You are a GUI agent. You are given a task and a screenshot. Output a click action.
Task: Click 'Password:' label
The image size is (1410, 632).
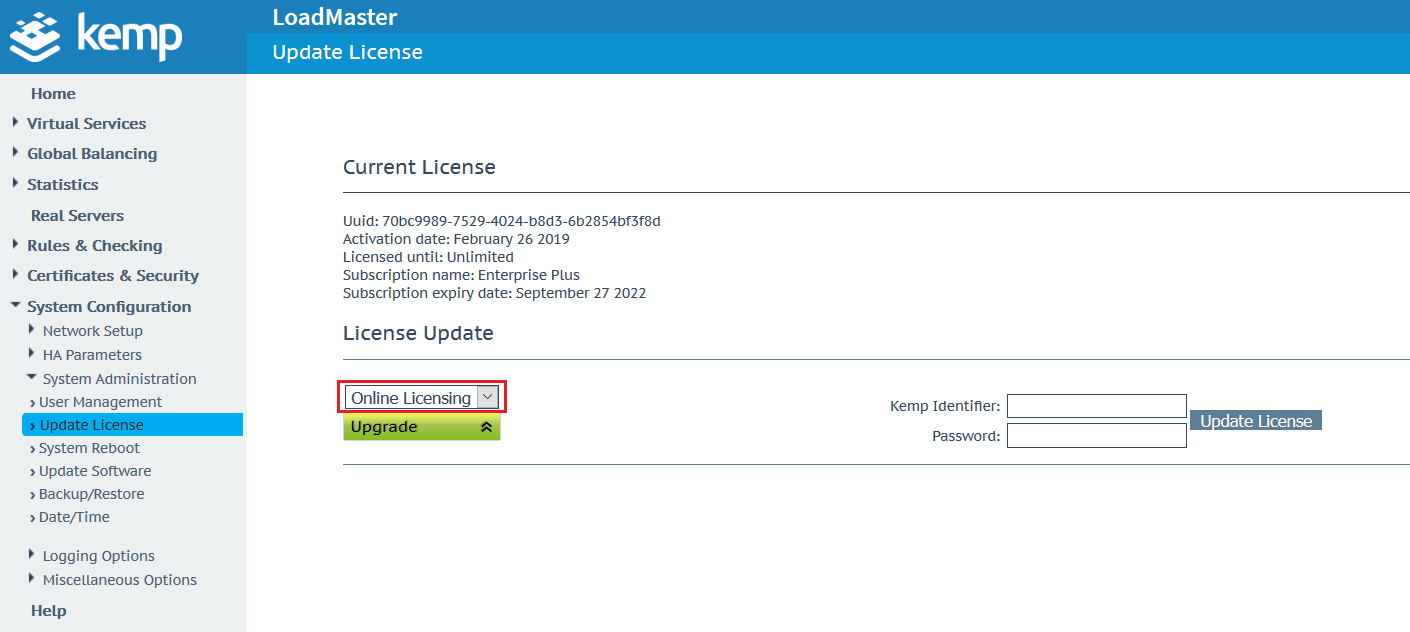966,436
